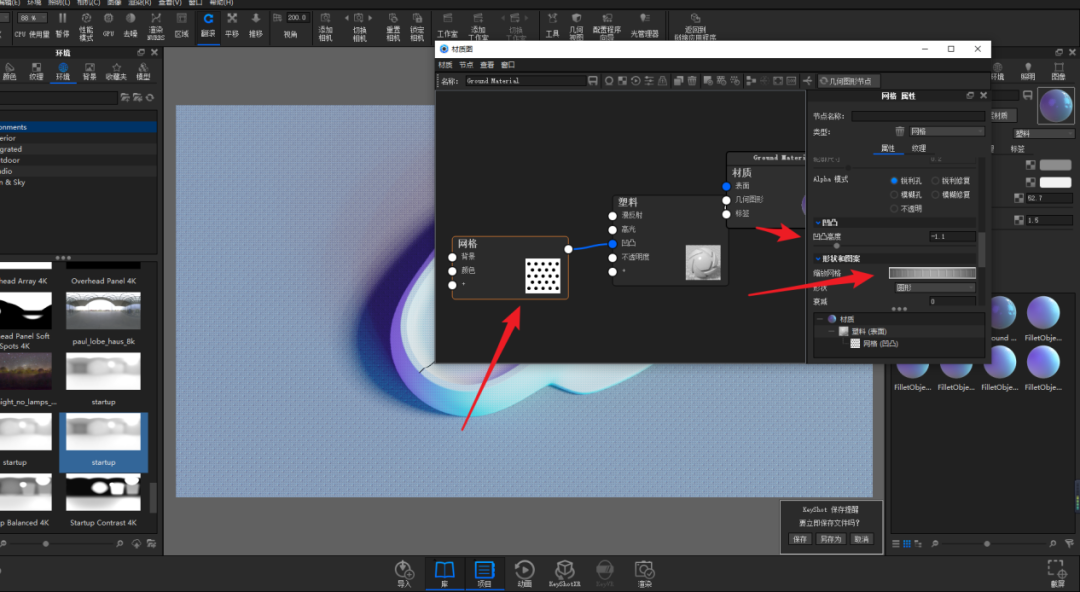
Task: Click 凹凸 input socket on 塑料 node
Action: [612, 243]
